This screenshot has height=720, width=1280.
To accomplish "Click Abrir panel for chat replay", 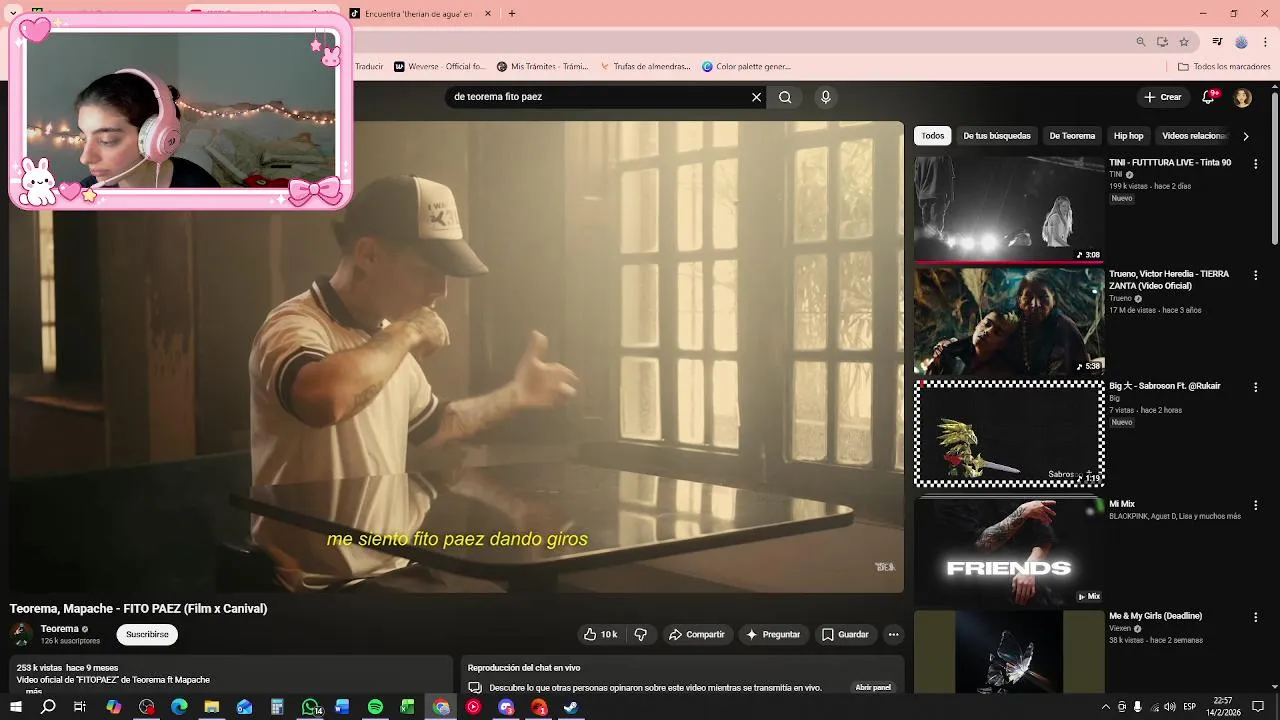I will pos(873,688).
